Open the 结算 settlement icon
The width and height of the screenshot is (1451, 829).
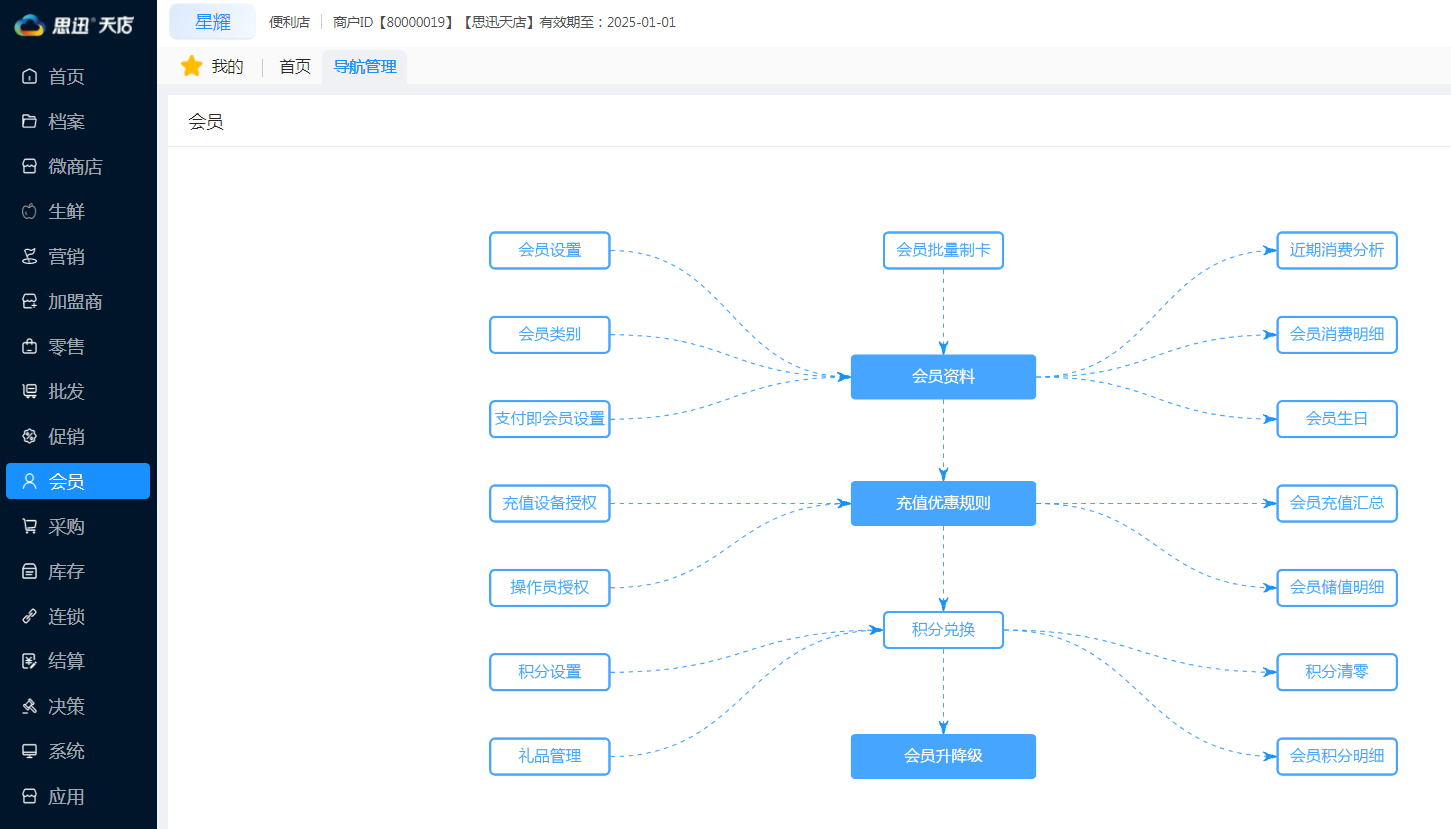(x=29, y=662)
